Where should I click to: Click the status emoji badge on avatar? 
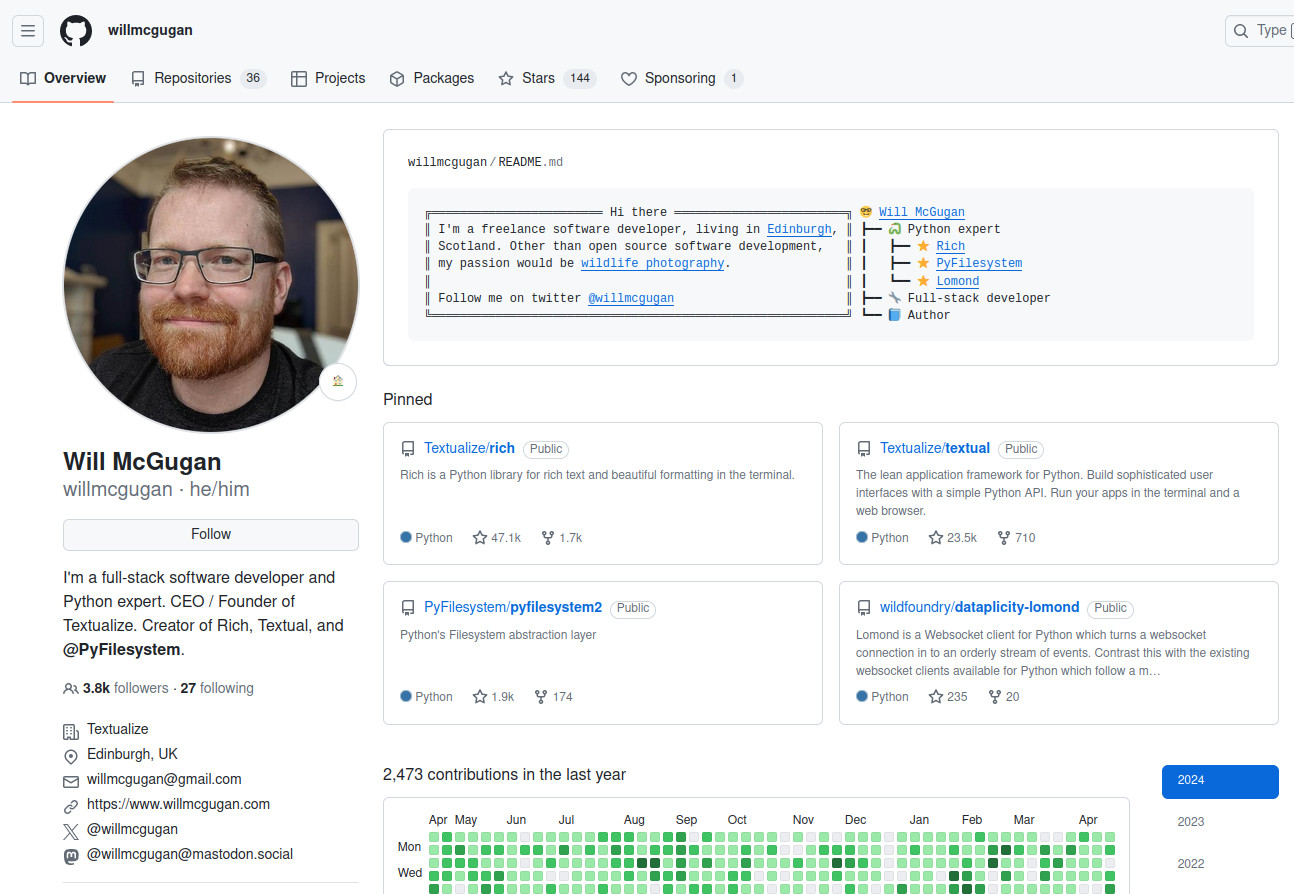click(x=338, y=381)
